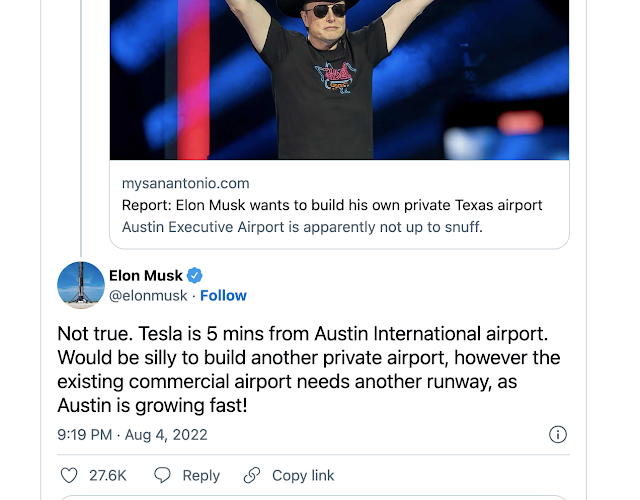The height and width of the screenshot is (500, 640).
Task: Open the 9:19 PM · Aug 4, 2022 timestamp
Action: pyautogui.click(x=132, y=435)
